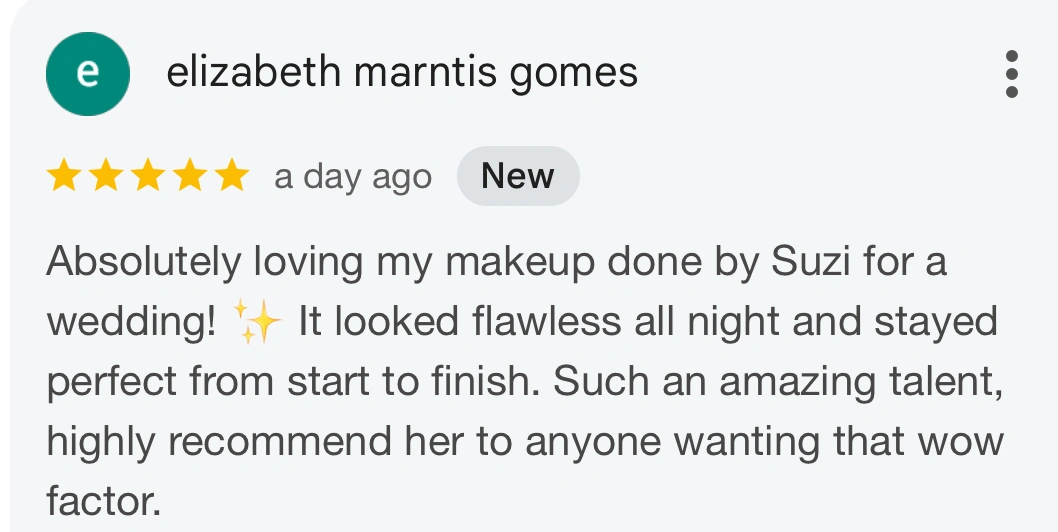Screen dimensions: 1058x532
Task: Select the third star in the rating
Action: pos(148,176)
